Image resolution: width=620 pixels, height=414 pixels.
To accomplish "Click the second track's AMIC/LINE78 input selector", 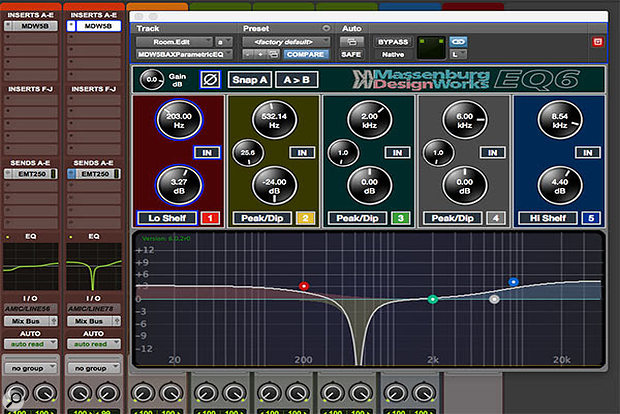I will [x=94, y=309].
